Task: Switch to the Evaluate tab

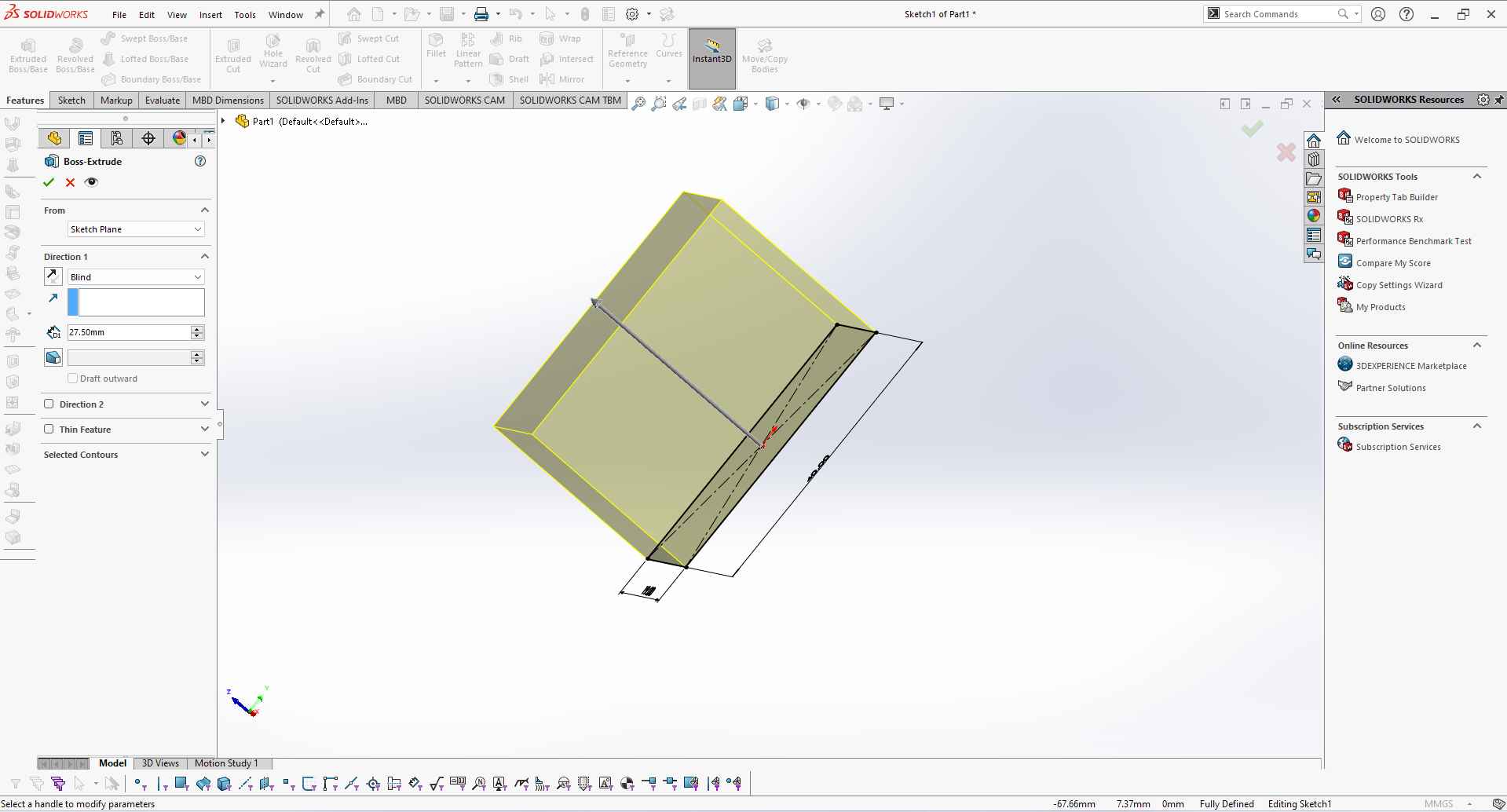Action: point(163,100)
